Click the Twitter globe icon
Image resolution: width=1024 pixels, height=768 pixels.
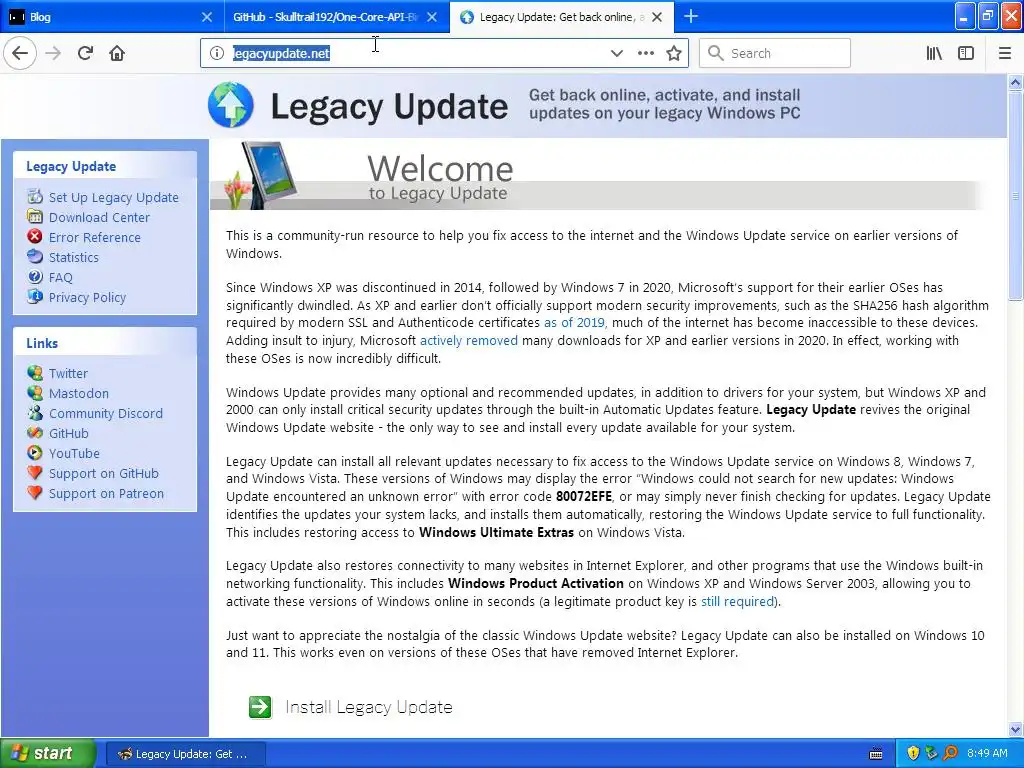click(35, 372)
